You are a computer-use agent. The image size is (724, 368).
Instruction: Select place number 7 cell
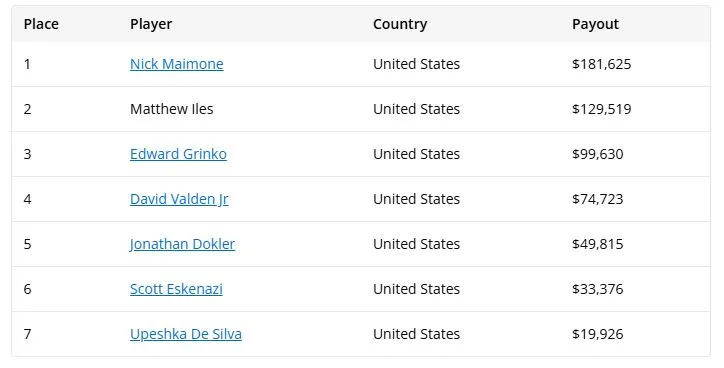[x=27, y=334]
